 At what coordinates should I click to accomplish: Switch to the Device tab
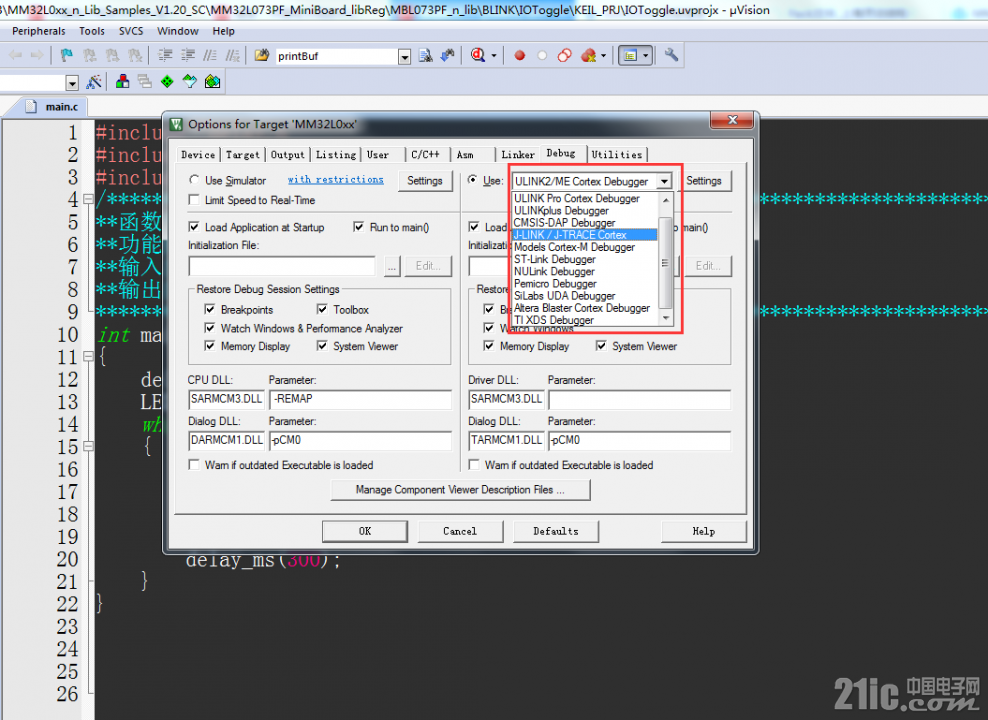[x=198, y=155]
